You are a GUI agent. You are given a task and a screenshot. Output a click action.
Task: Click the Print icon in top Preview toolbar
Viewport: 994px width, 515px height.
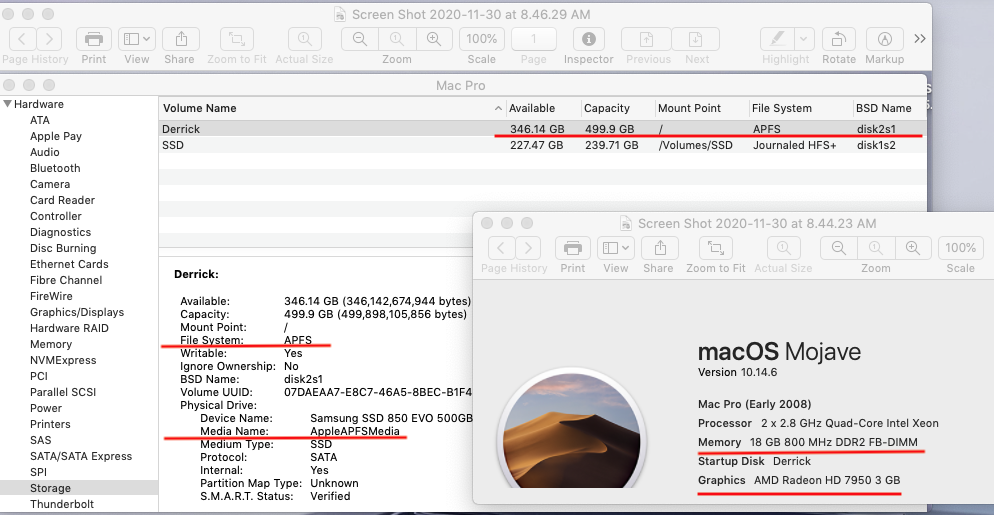click(94, 39)
